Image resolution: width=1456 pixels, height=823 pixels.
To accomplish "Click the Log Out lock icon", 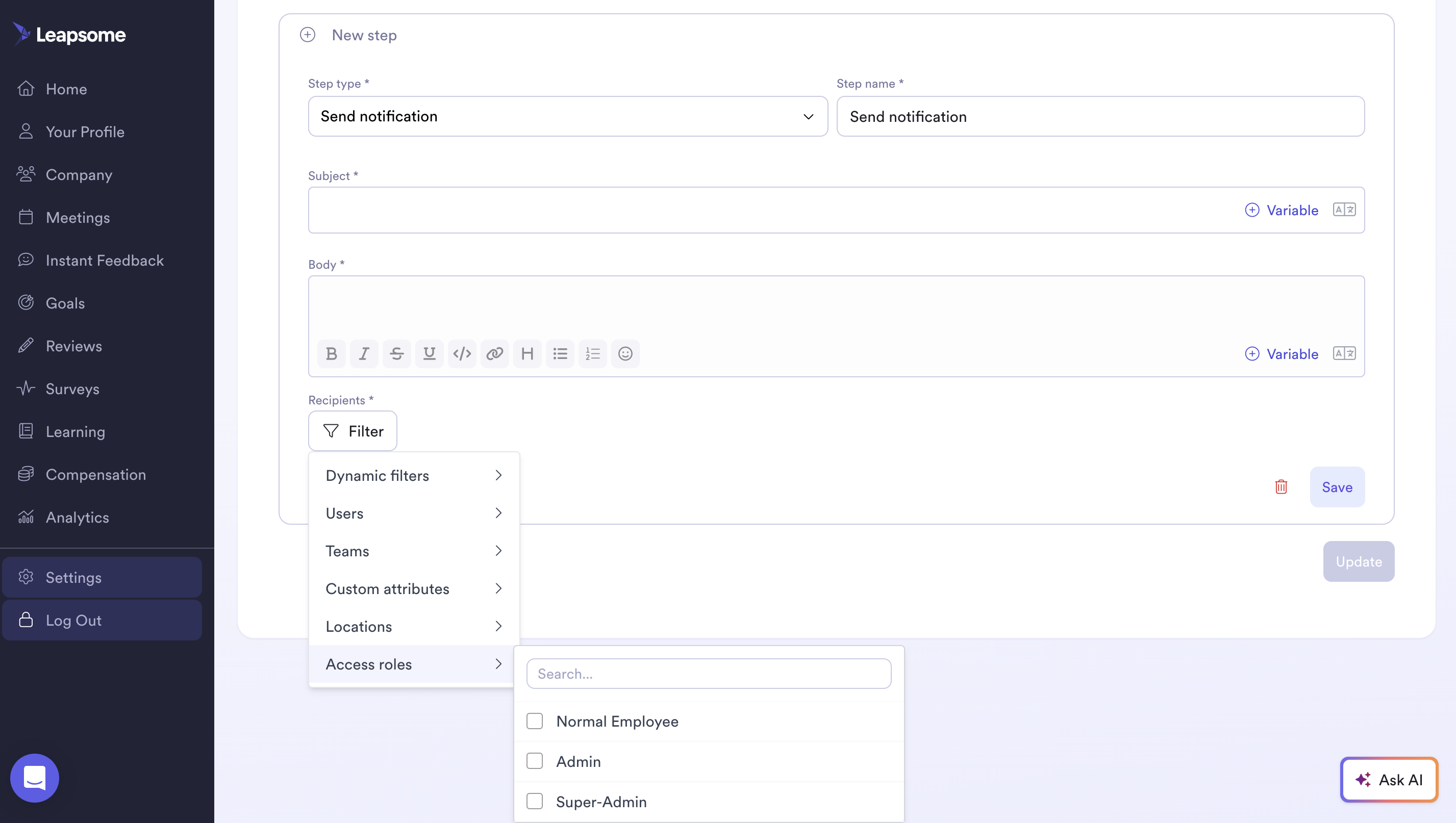I will point(26,620).
